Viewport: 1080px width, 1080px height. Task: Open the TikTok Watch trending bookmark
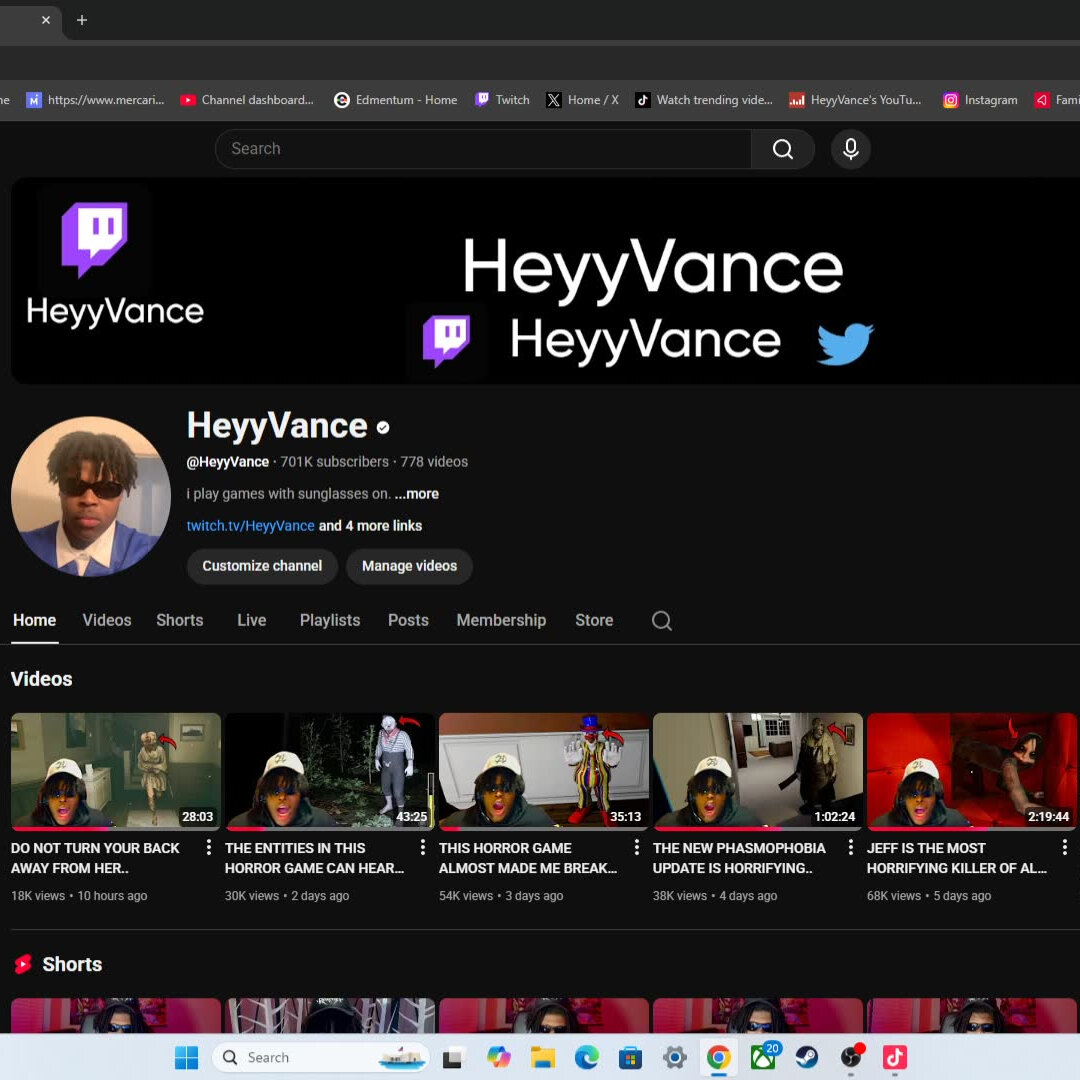click(x=704, y=100)
